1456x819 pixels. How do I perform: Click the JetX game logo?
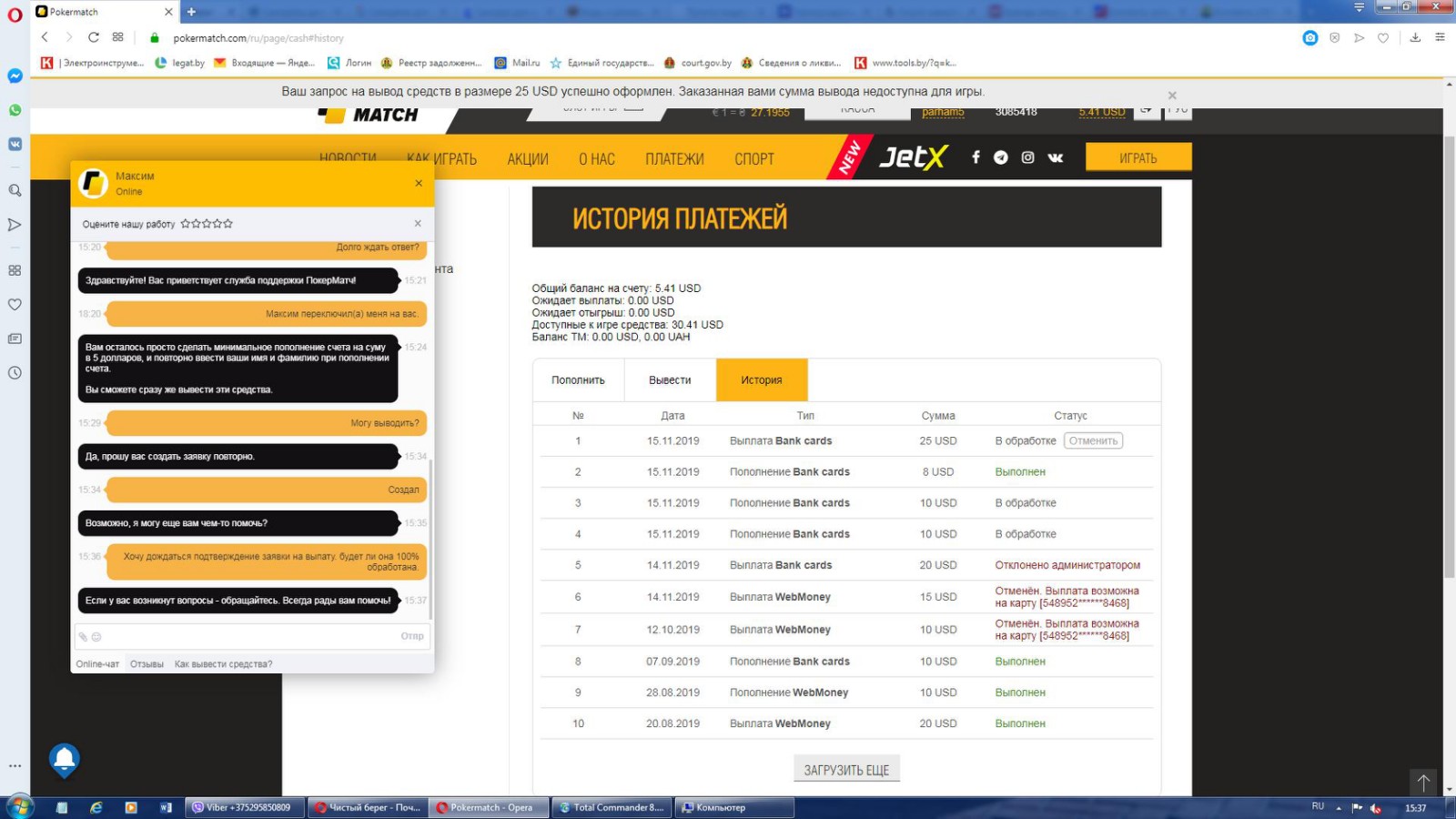coord(914,157)
